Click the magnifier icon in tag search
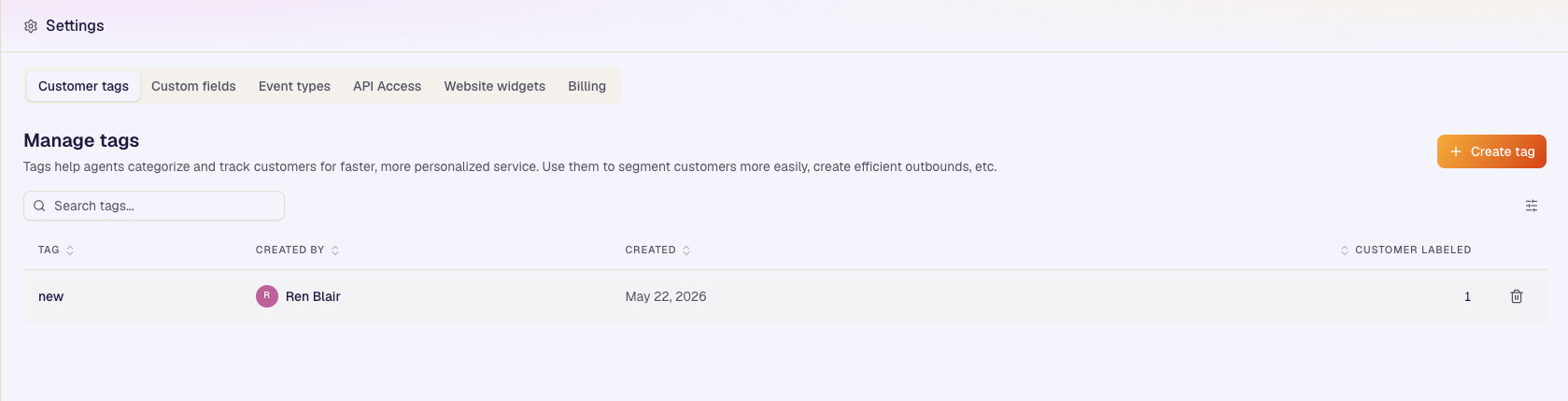 coord(39,206)
